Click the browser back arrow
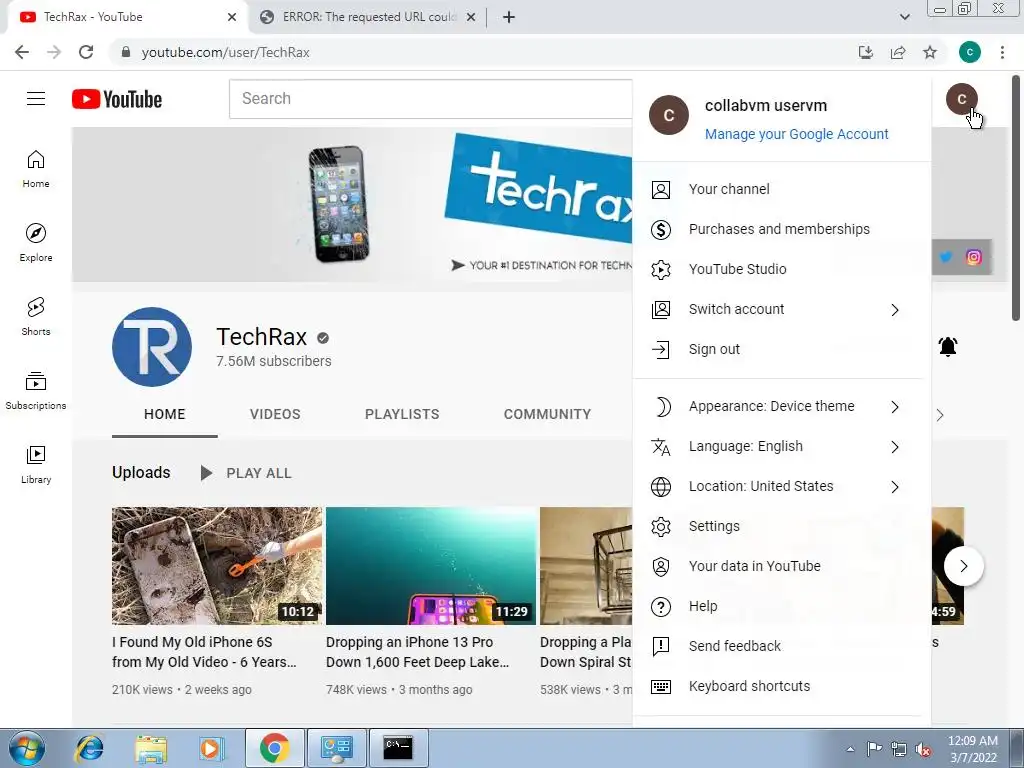The height and width of the screenshot is (768, 1024). 22,52
